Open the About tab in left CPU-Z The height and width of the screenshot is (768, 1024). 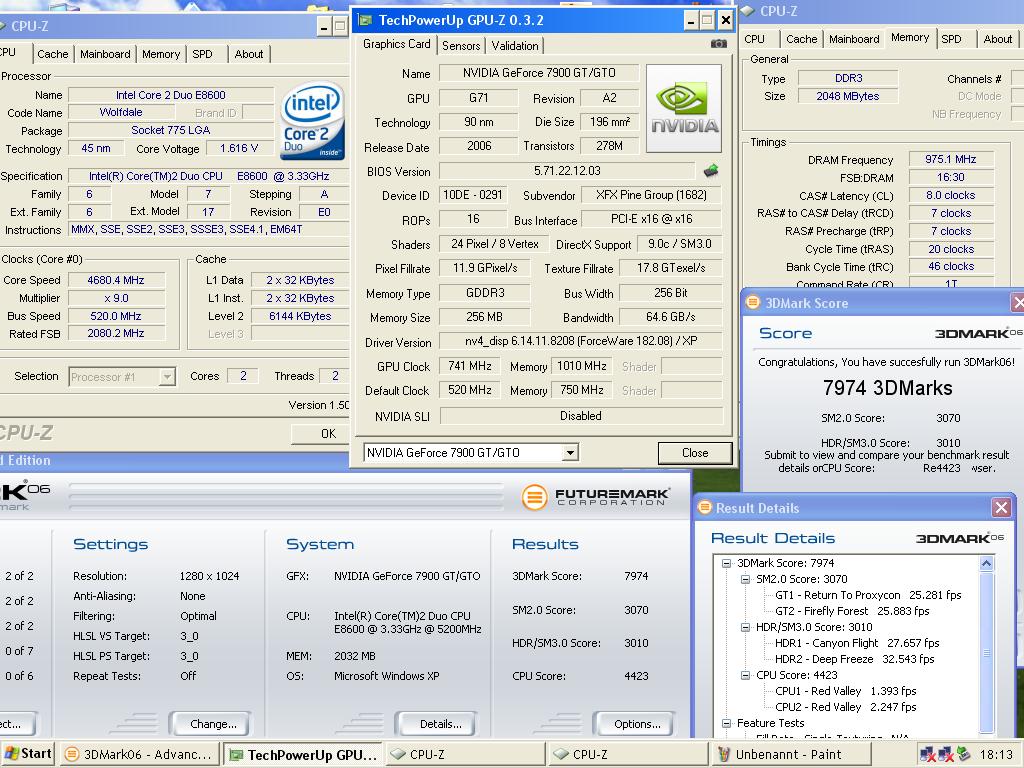click(249, 54)
